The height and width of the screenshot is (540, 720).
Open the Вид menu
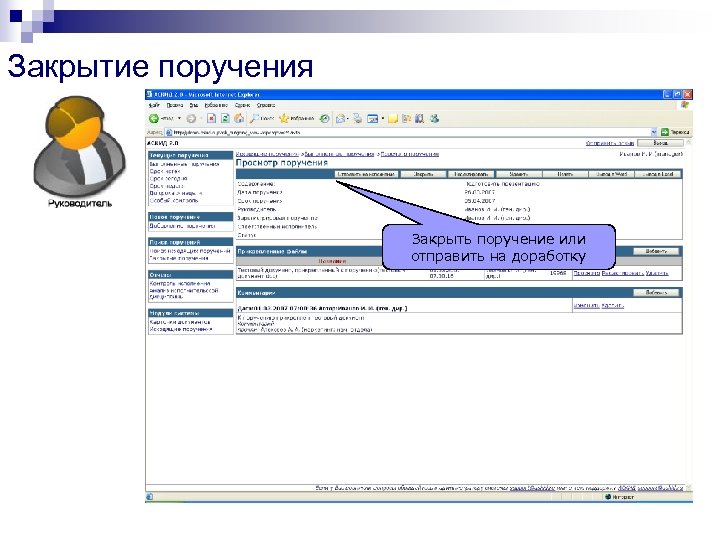coord(194,105)
